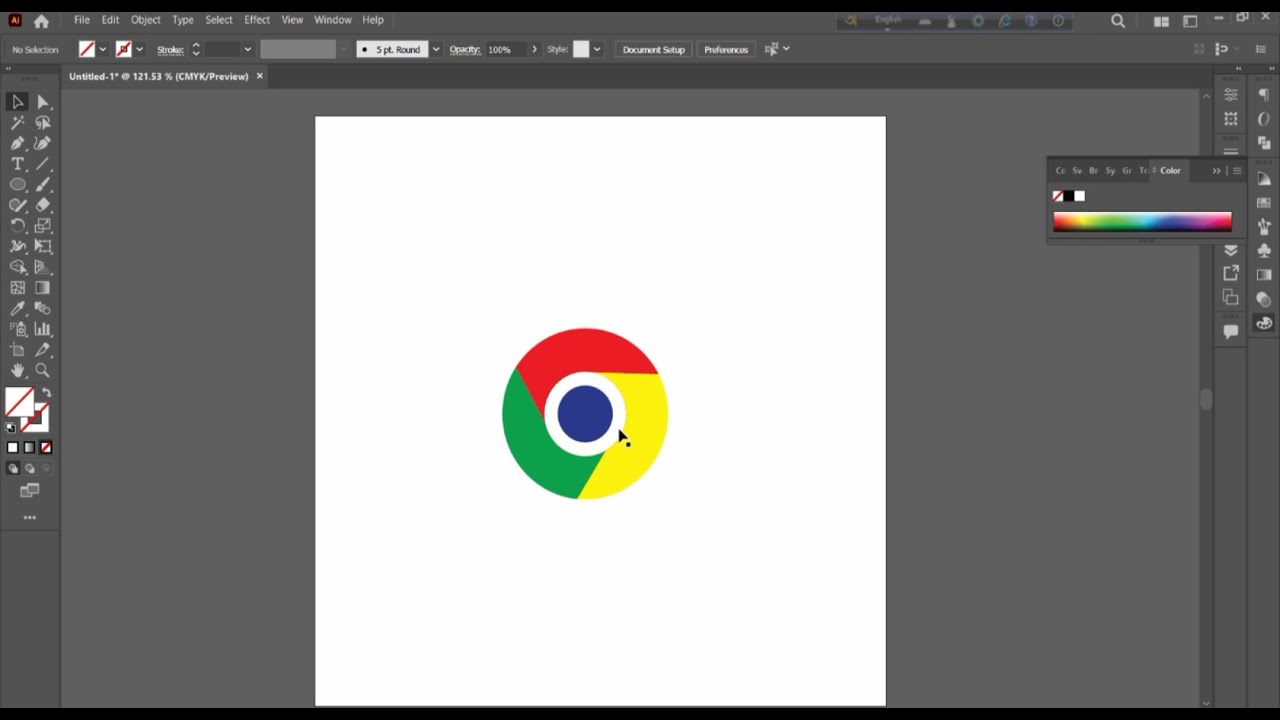Select the Shape Builder tool
Viewport: 1280px width, 720px height.
point(17,267)
